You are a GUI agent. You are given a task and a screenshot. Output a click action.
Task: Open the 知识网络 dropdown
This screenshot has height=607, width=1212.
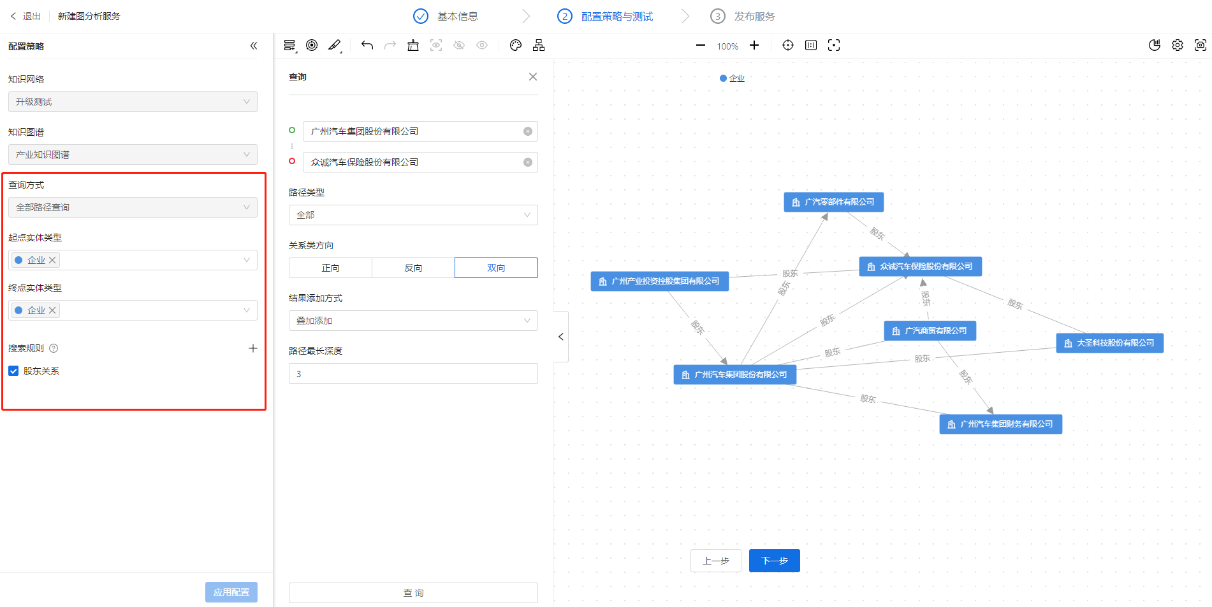133,102
